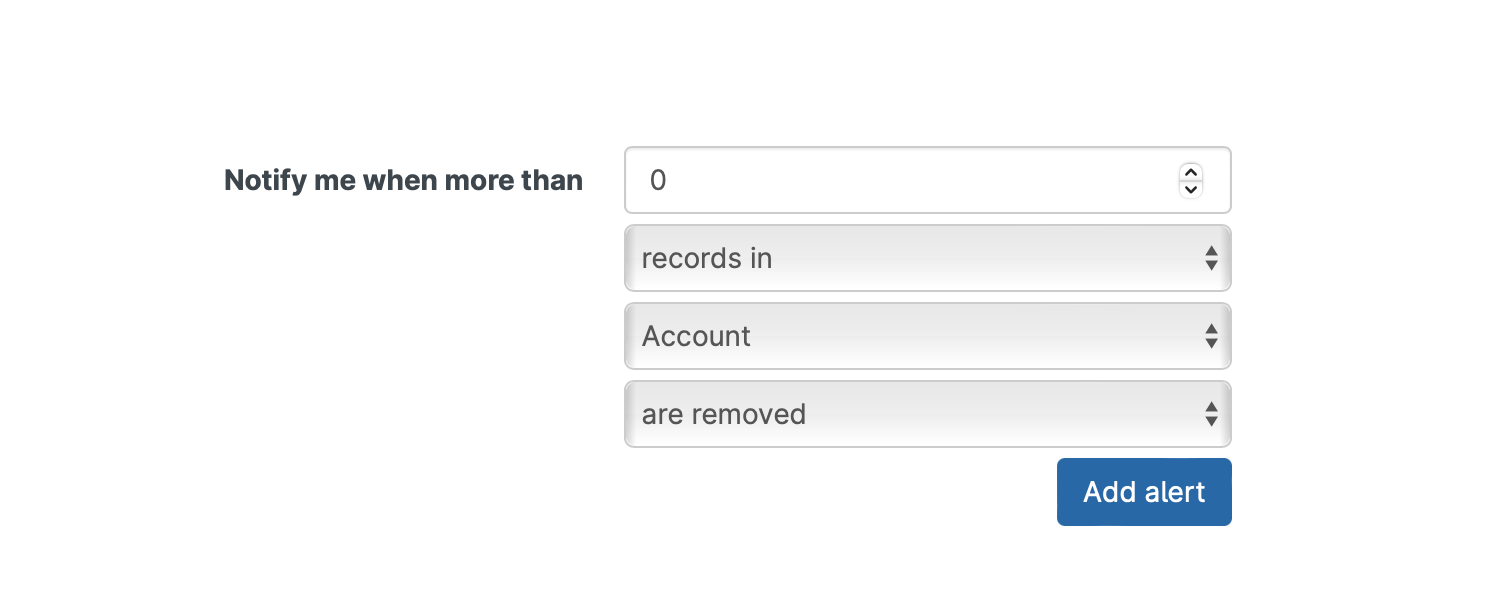Click the down triangle on "records in" selector

pyautogui.click(x=1211, y=266)
